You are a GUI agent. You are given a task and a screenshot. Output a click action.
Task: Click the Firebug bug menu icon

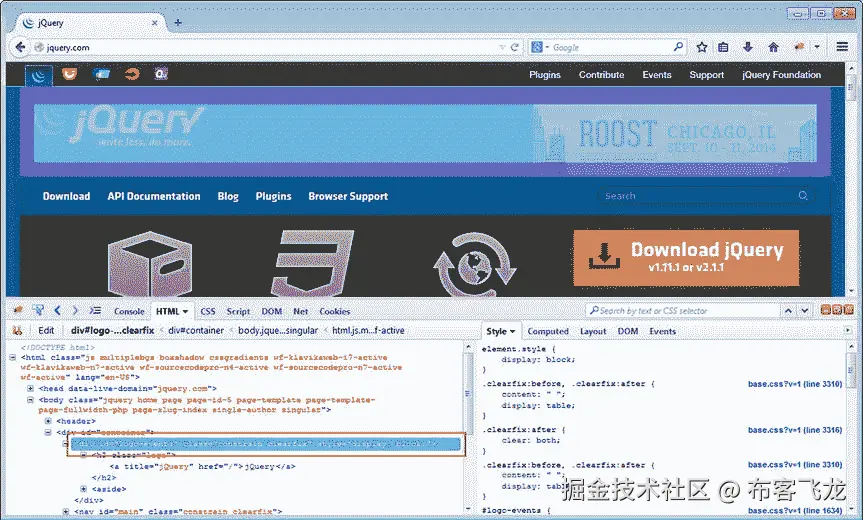coord(18,310)
